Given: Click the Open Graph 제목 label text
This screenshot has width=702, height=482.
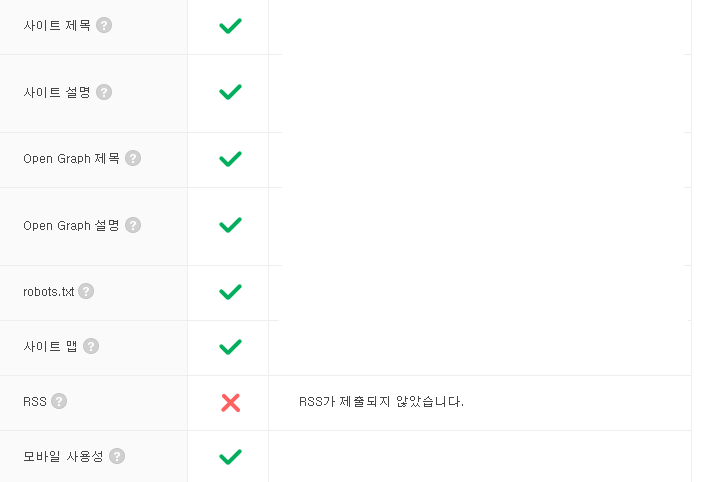Looking at the screenshot, I should point(71,159).
